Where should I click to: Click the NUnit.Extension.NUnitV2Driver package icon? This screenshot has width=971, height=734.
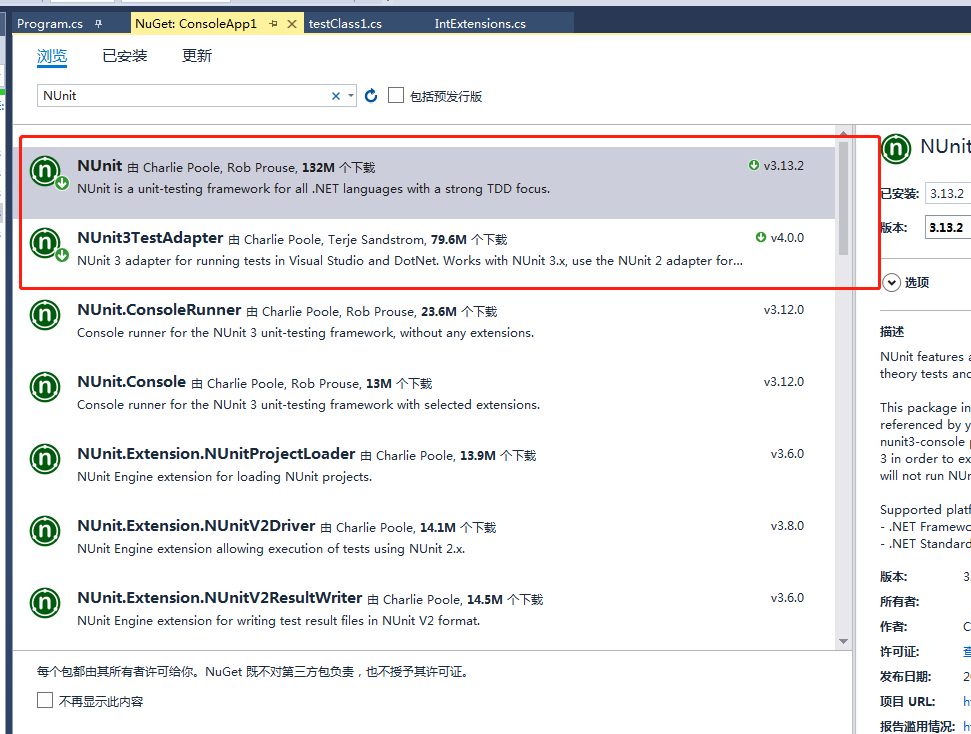(45, 530)
